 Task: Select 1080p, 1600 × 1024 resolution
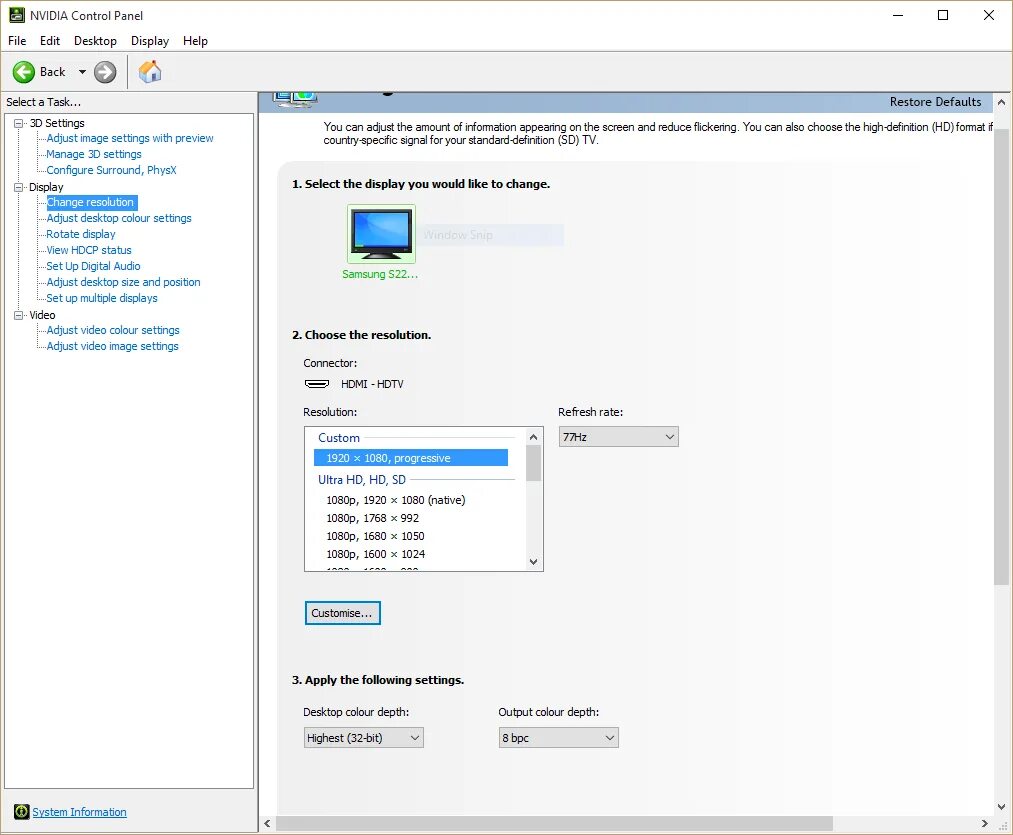click(x=375, y=554)
